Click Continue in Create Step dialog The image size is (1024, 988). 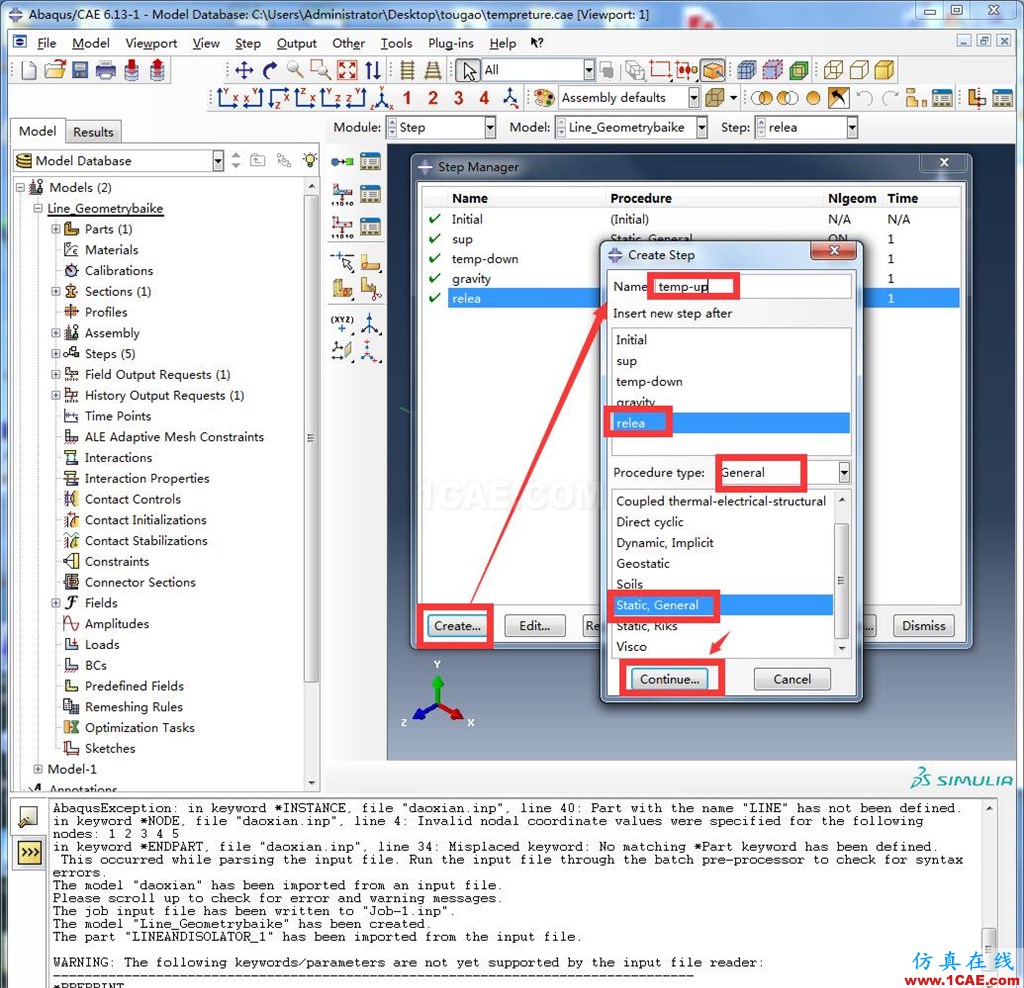coord(669,679)
